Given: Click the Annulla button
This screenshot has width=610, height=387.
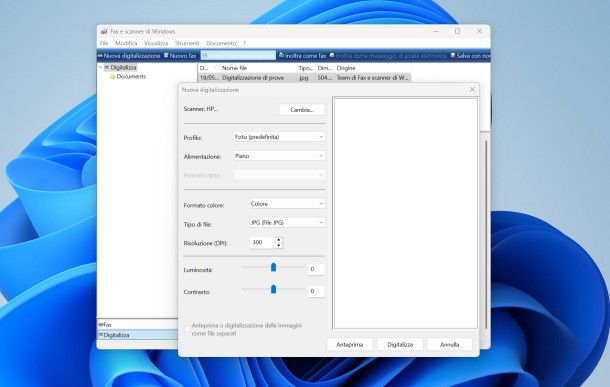Looking at the screenshot, I should [x=450, y=345].
